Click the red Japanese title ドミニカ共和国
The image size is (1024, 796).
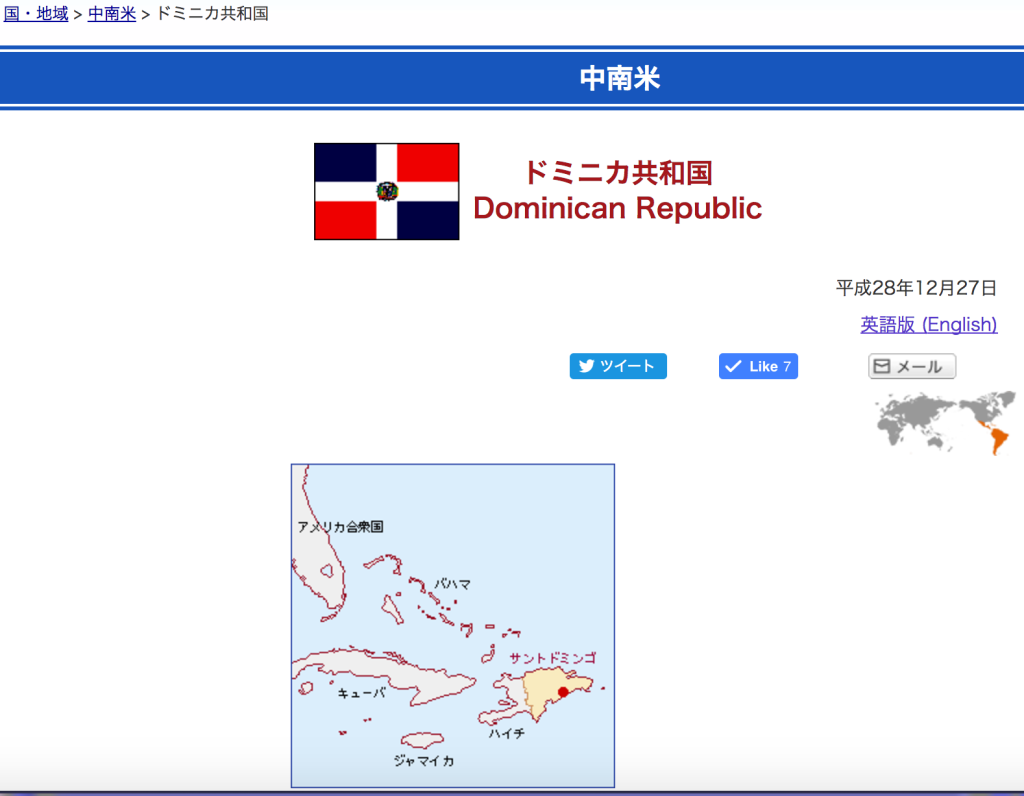pyautogui.click(x=617, y=172)
